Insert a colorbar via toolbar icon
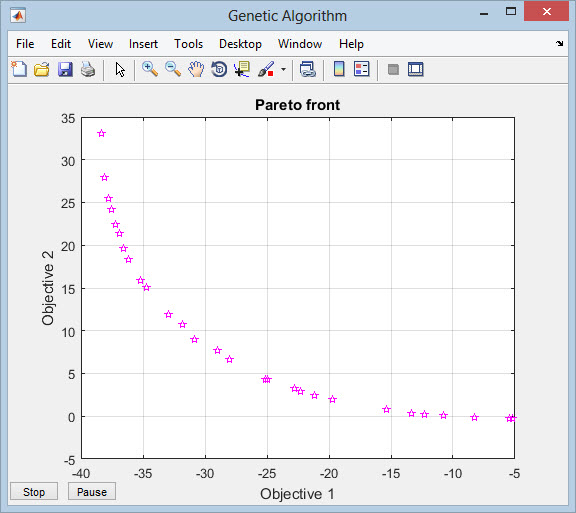The image size is (576, 513). pyautogui.click(x=339, y=69)
